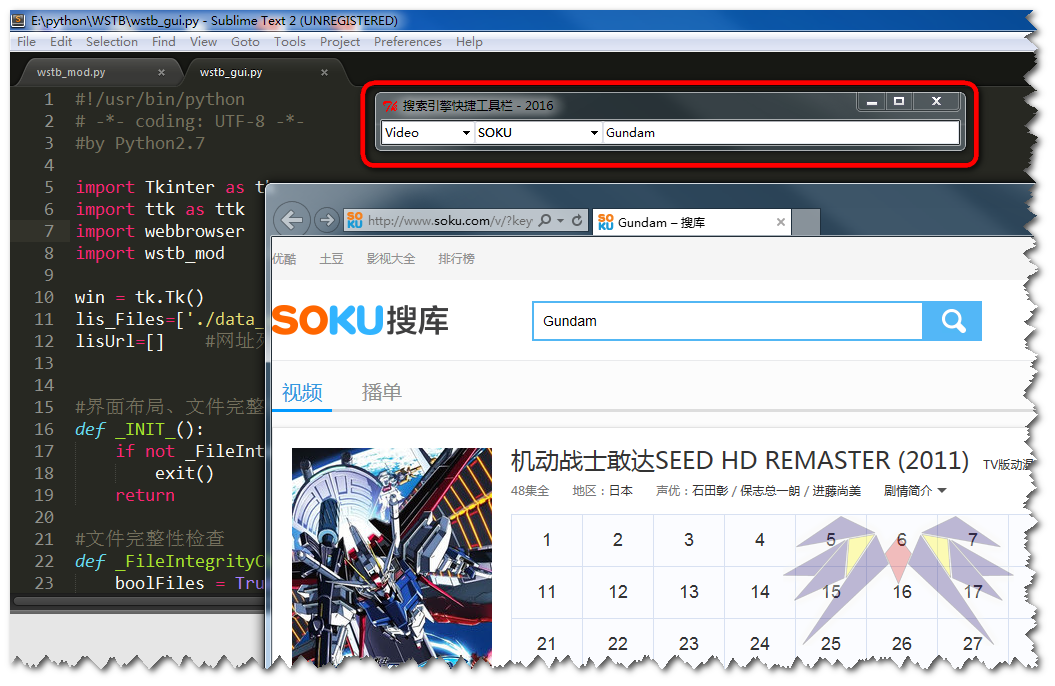1055x686 pixels.
Task: Click the Tk feather icon of search toolbar window
Action: click(390, 106)
